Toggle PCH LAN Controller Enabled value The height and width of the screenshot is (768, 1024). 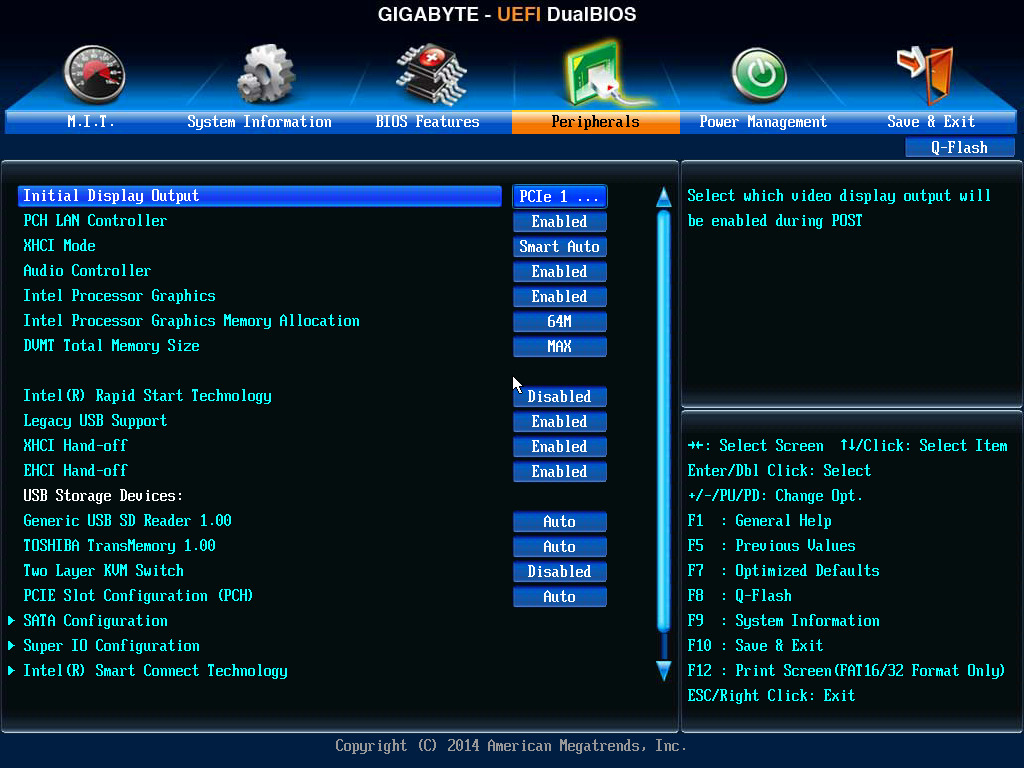point(559,222)
